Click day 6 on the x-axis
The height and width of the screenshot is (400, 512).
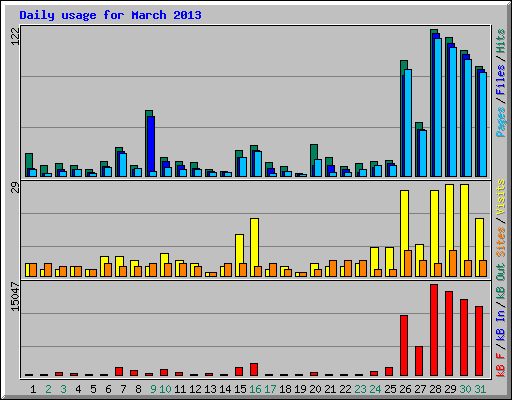click(108, 389)
